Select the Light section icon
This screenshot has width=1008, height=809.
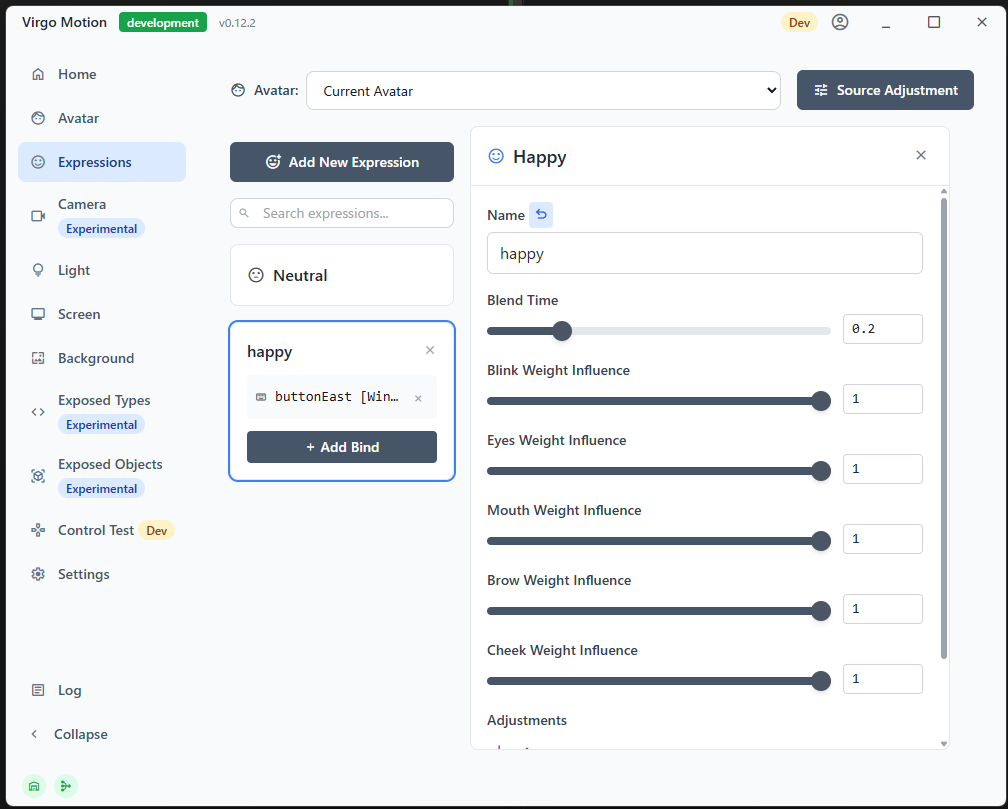[x=38, y=270]
